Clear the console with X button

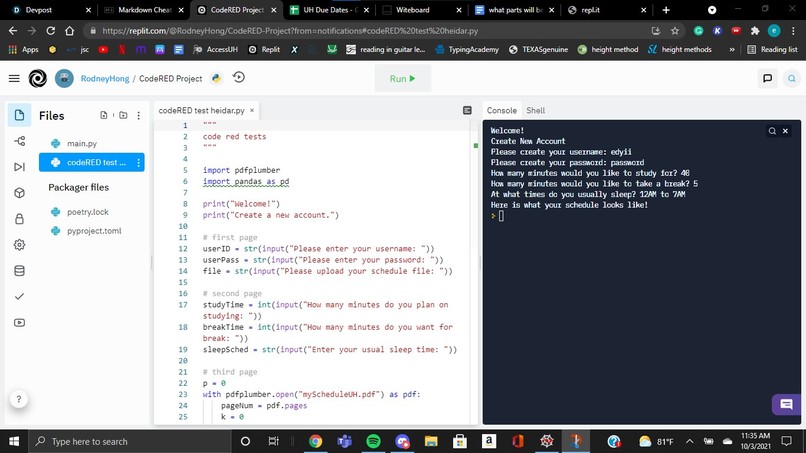click(785, 131)
